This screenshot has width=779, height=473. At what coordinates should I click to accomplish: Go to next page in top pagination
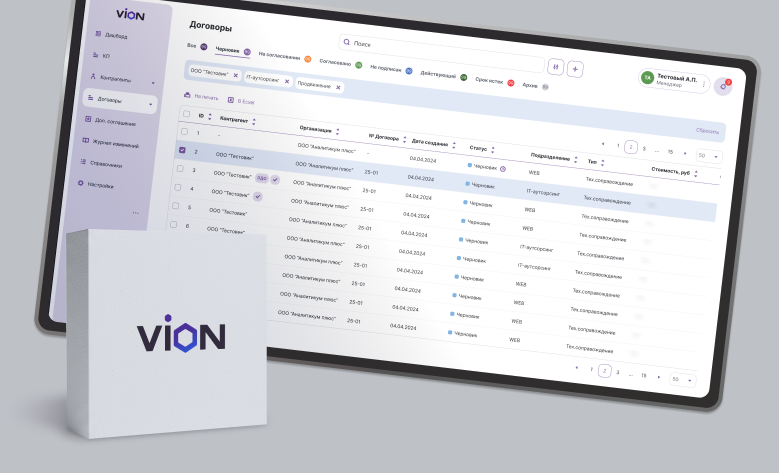[x=685, y=153]
